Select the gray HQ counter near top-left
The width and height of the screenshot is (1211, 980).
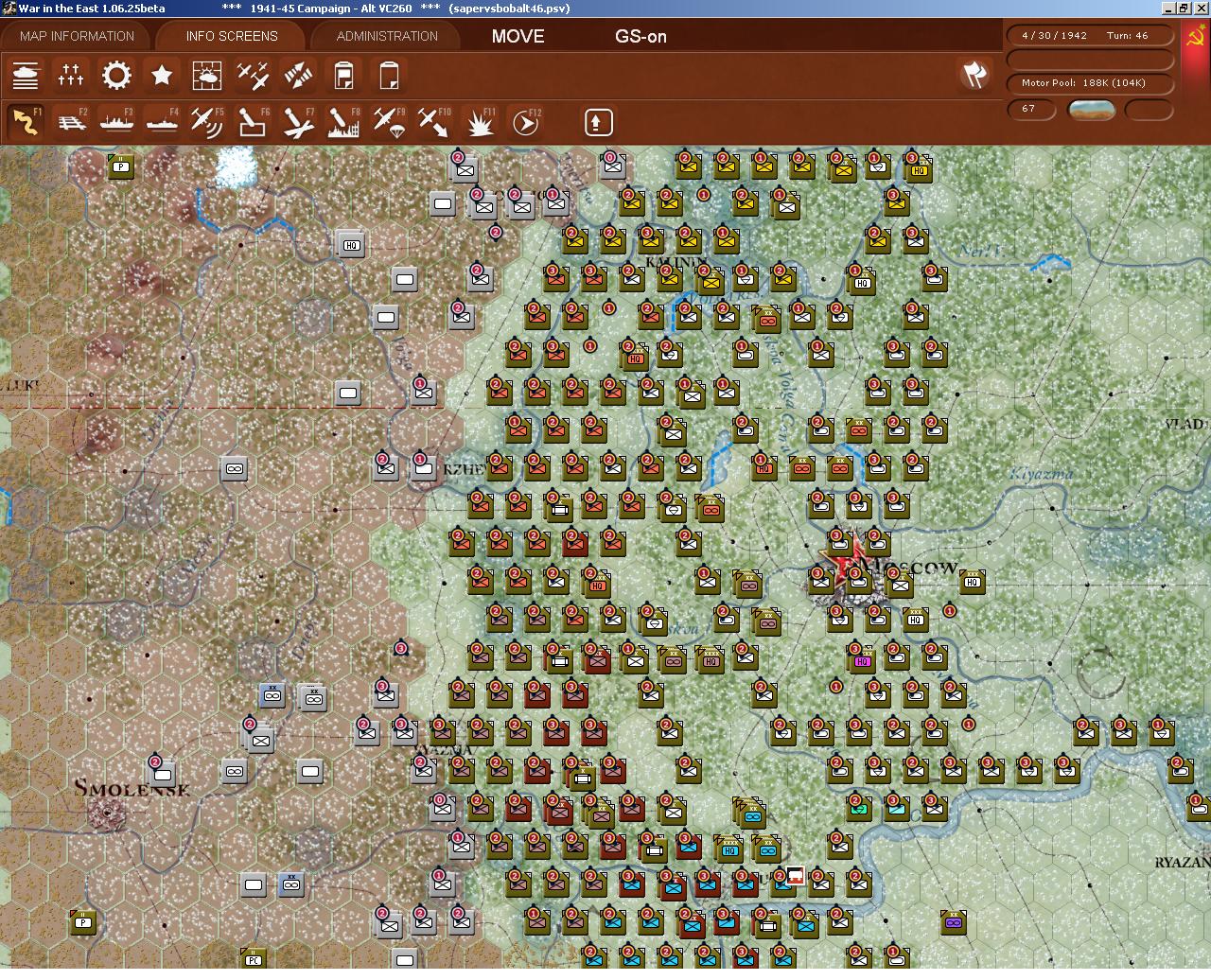[351, 245]
